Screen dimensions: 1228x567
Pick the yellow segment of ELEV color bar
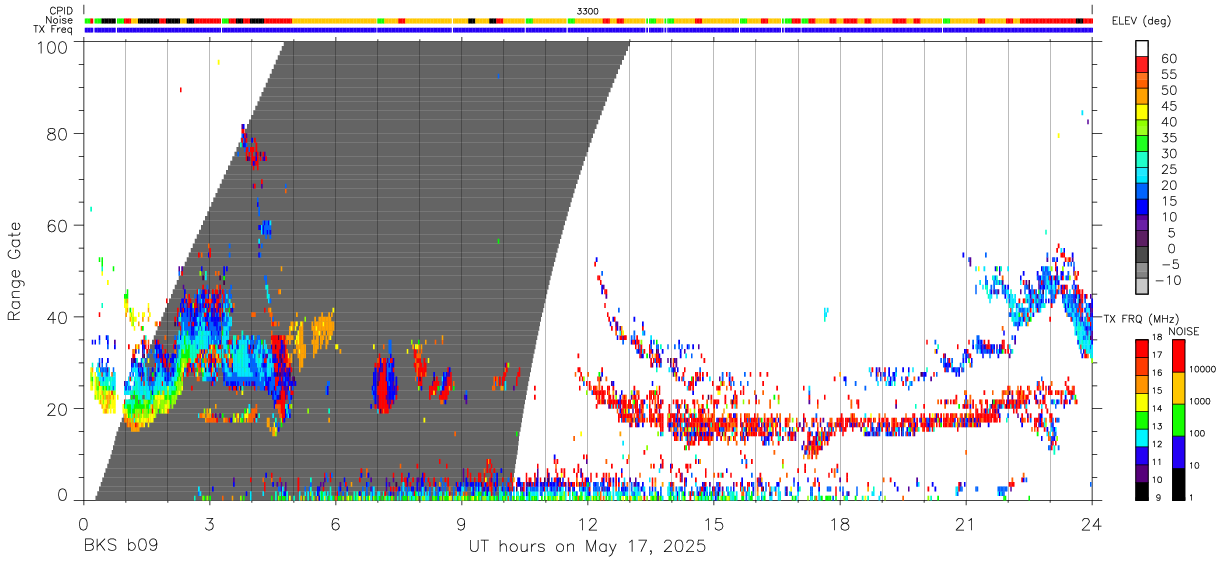tap(1142, 114)
